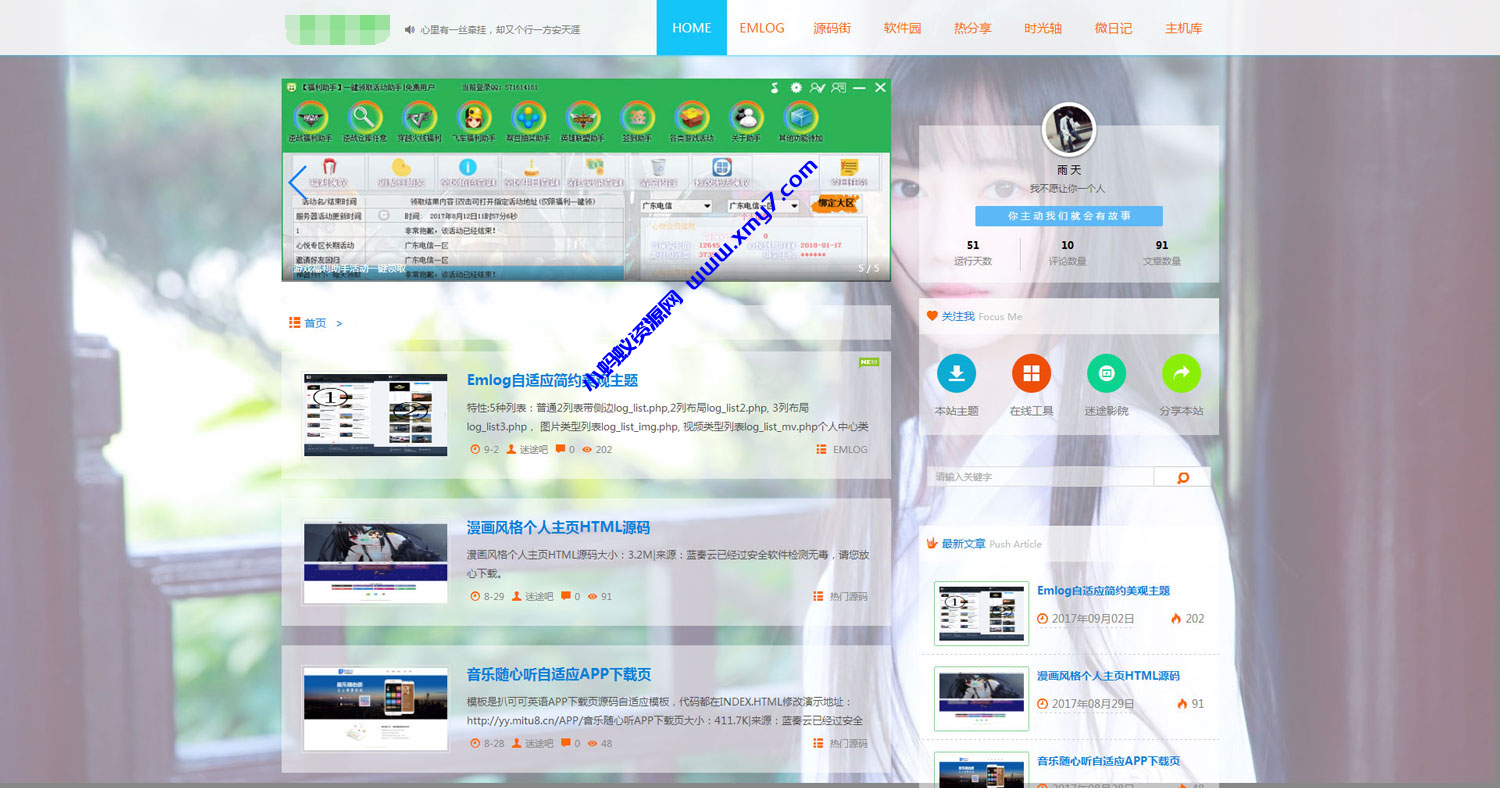Select the blue 本站主题 download icon
This screenshot has width=1500, height=788.
pyautogui.click(x=956, y=371)
